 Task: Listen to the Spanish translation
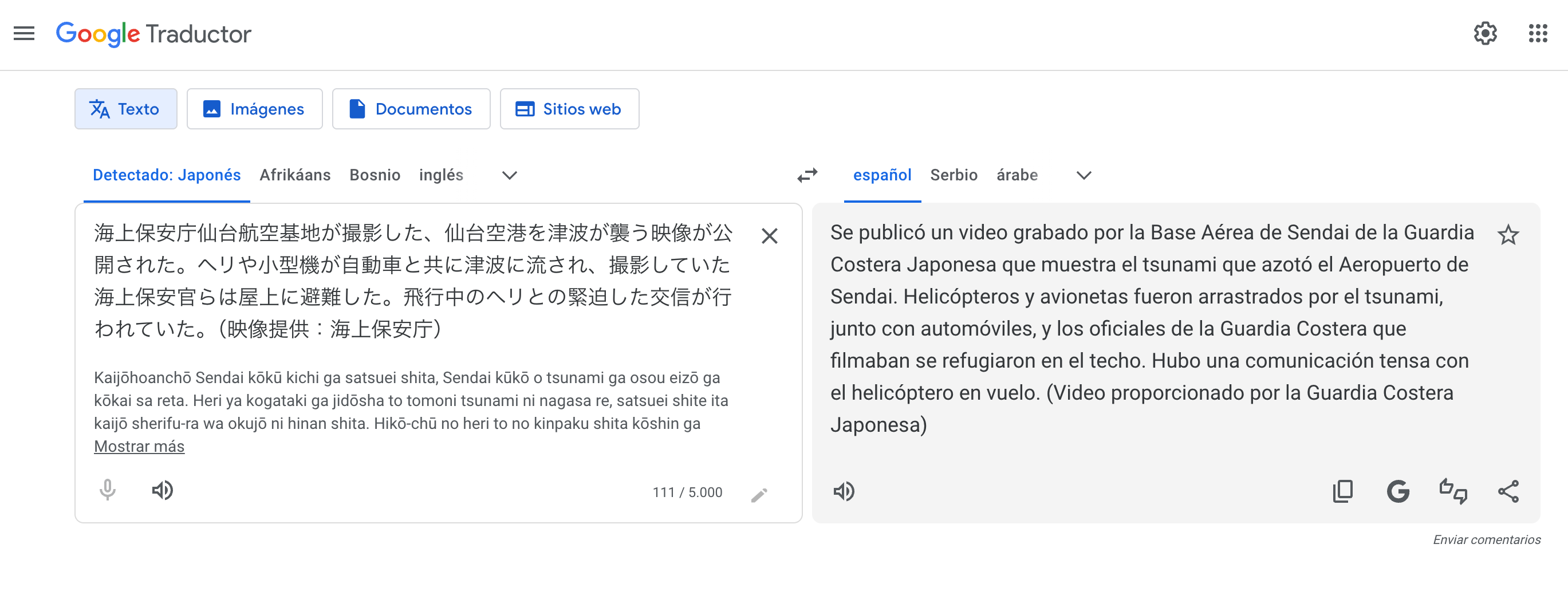pos(844,491)
